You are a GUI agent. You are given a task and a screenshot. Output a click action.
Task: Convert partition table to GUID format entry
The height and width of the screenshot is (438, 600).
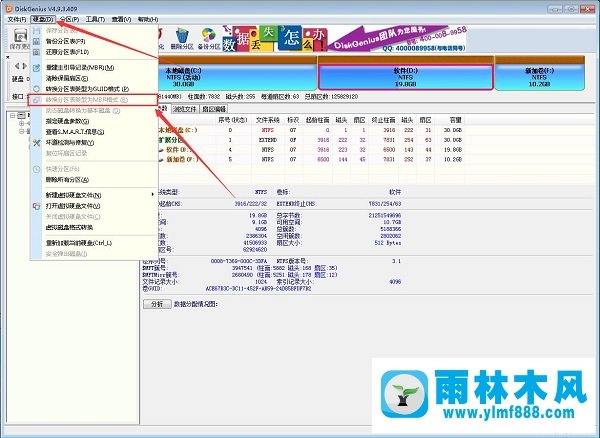point(94,89)
